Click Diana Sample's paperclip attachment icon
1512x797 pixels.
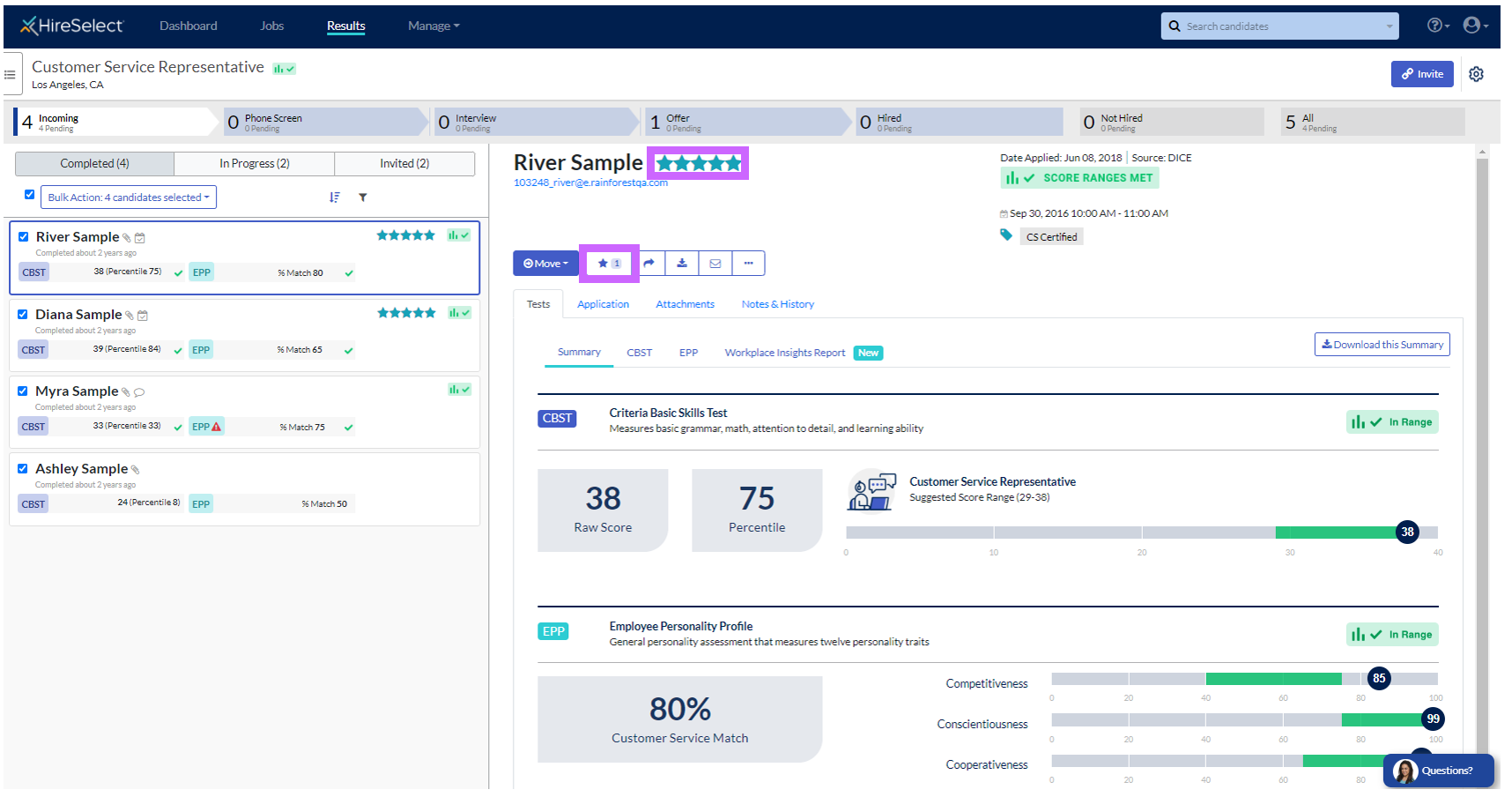coord(130,316)
